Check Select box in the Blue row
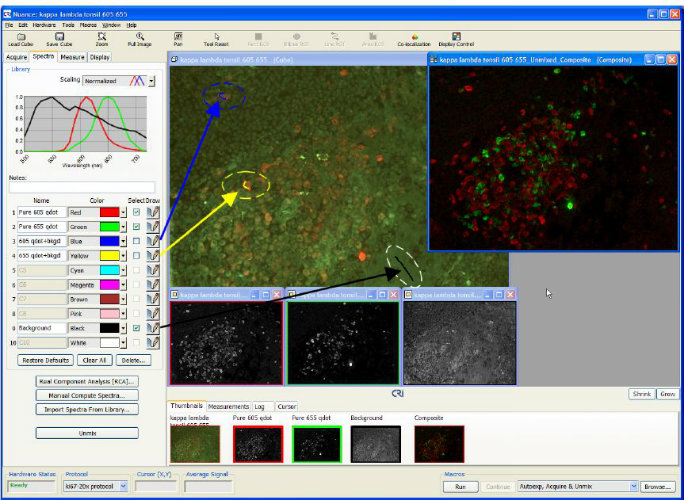 coord(137,241)
